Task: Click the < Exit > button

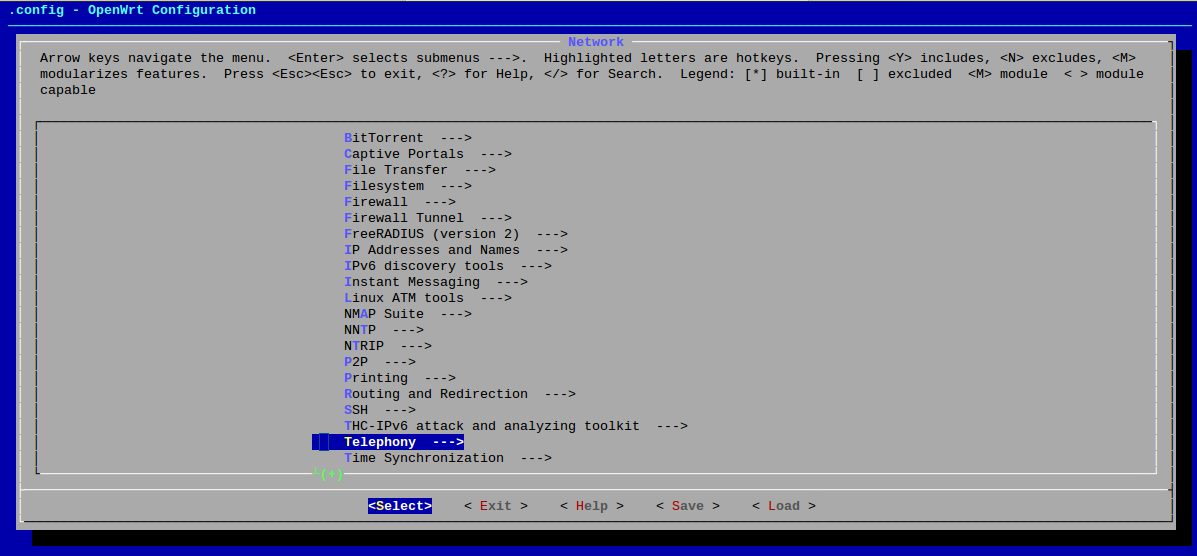Action: 495,506
